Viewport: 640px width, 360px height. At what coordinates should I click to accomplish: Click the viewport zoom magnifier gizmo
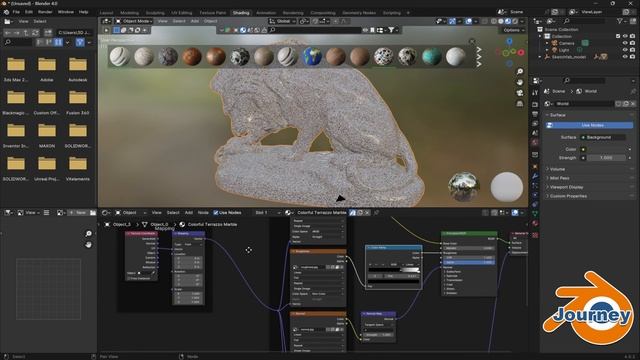pos(520,72)
